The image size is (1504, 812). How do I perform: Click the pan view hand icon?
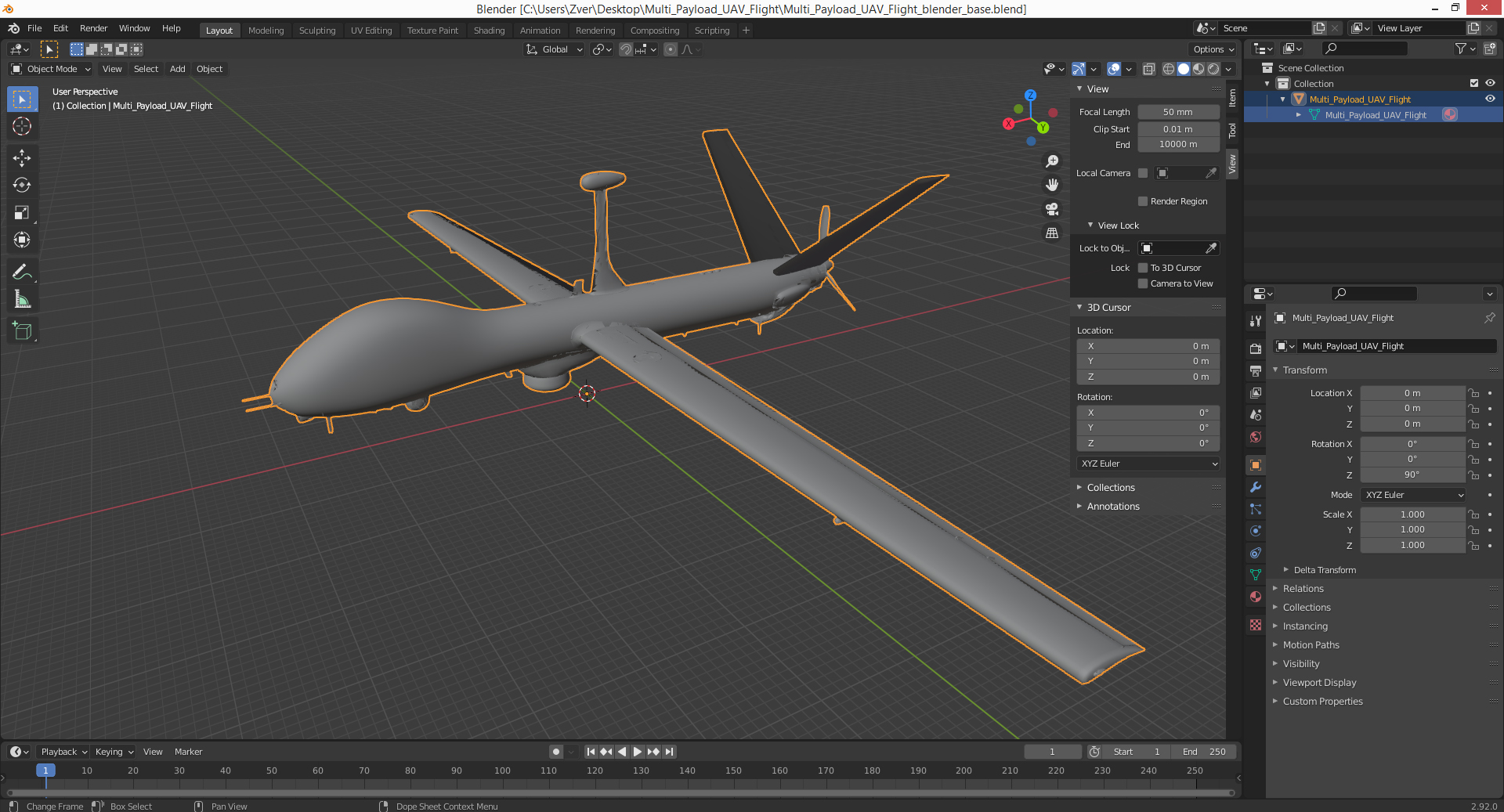click(1052, 185)
